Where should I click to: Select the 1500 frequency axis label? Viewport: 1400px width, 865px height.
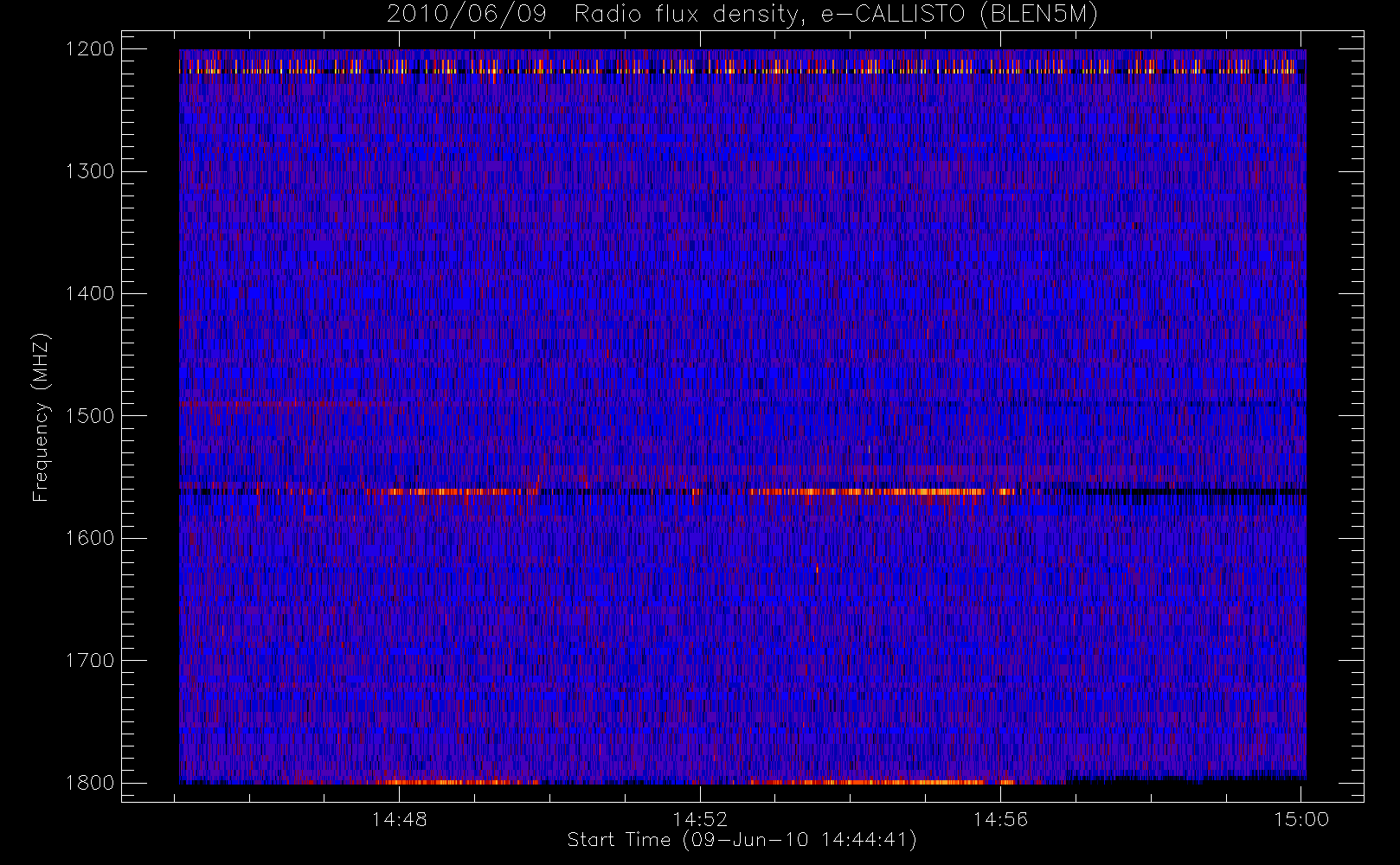point(90,416)
